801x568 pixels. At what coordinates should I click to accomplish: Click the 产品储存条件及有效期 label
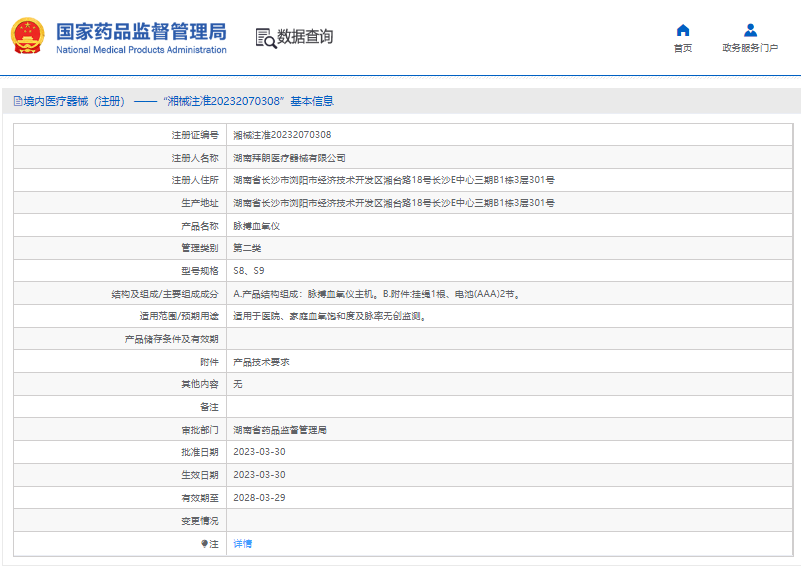[x=172, y=339]
